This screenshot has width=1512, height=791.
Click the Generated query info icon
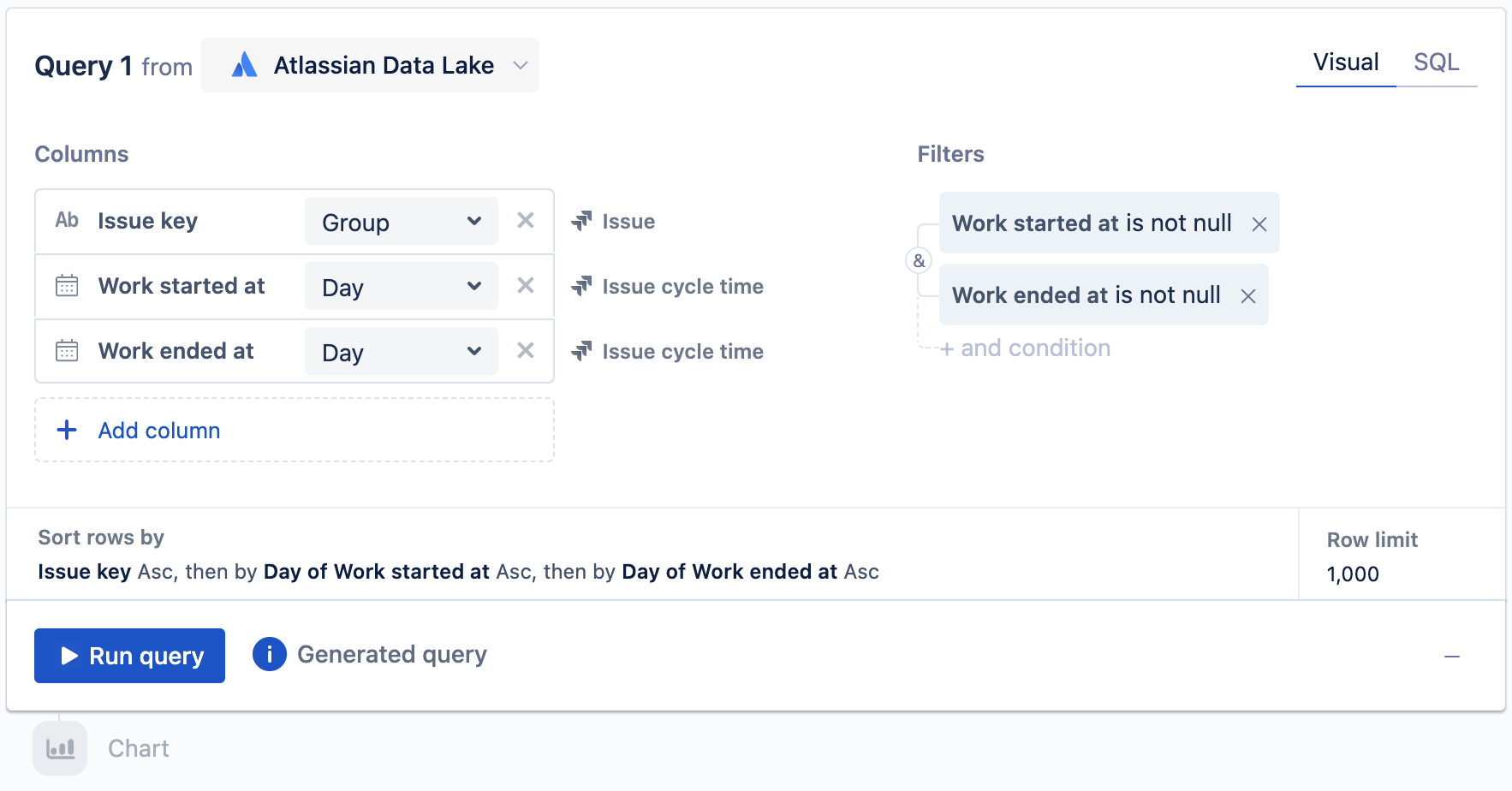pyautogui.click(x=269, y=655)
